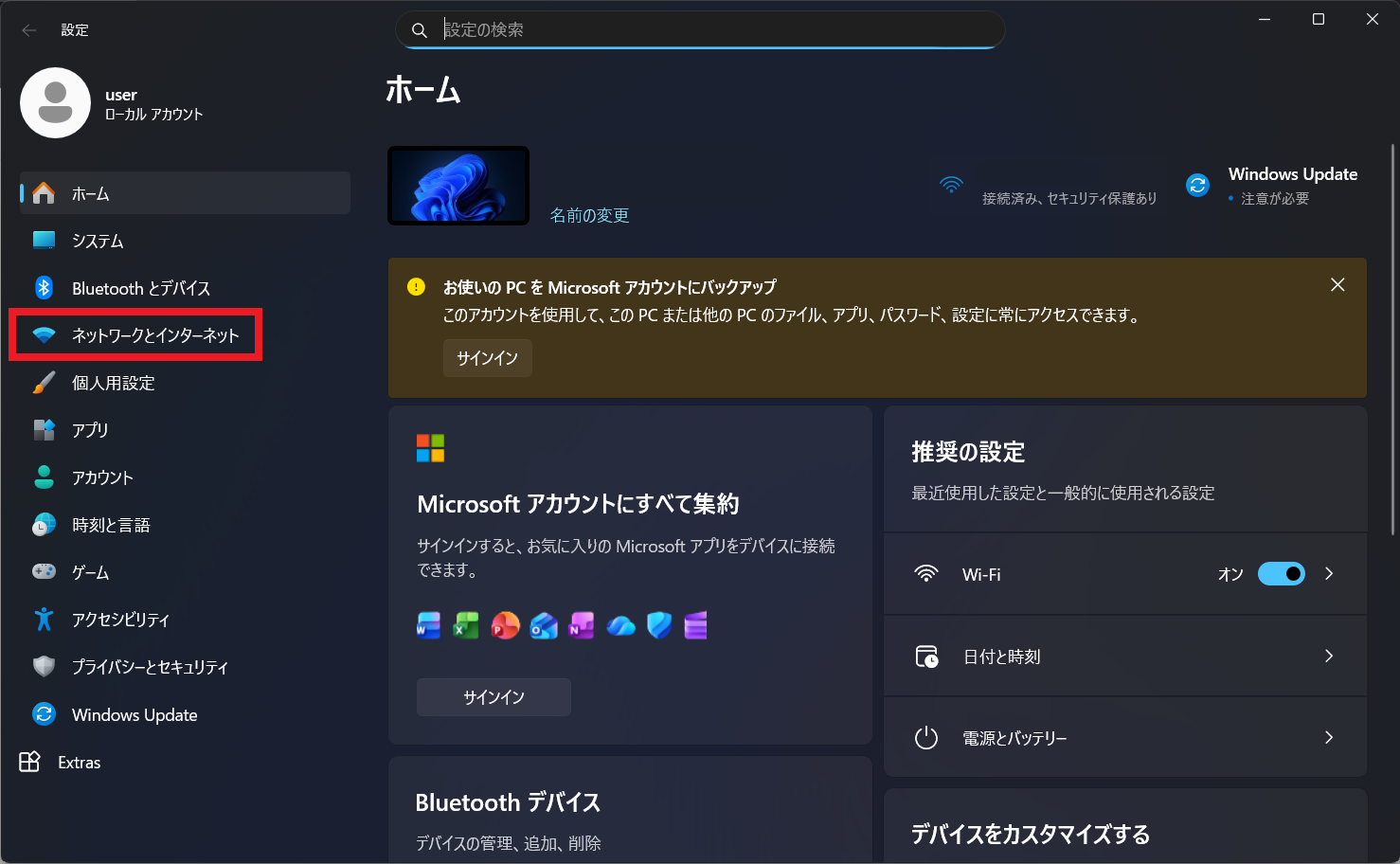The height and width of the screenshot is (864, 1400).
Task: Expand Wi-Fi settings with the chevron
Action: pyautogui.click(x=1329, y=574)
